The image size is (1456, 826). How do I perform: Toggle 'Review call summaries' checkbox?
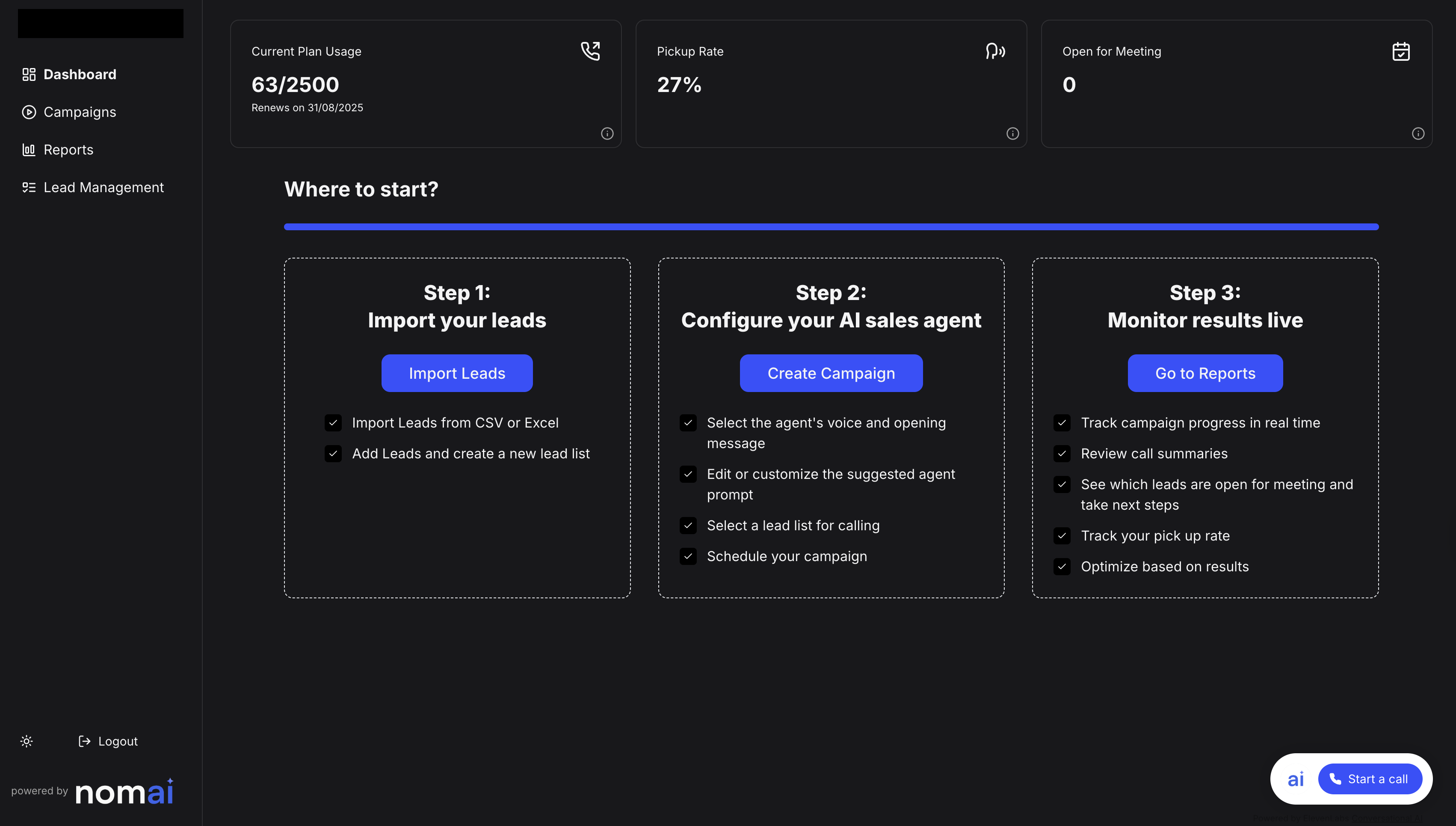pyautogui.click(x=1062, y=453)
